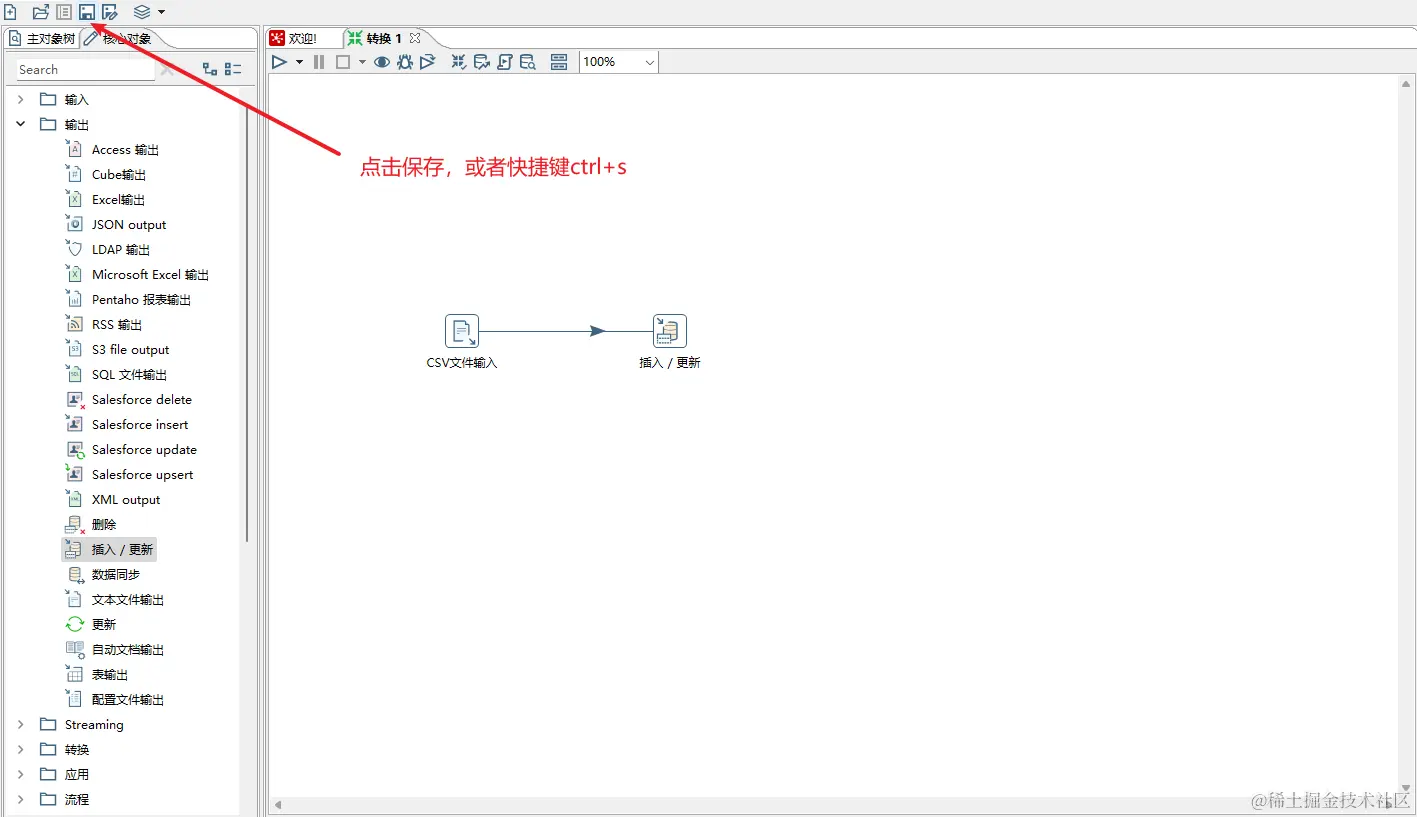Viewport: 1417px width, 817px height.
Task: Switch to the 核心对象 tab
Action: pyautogui.click(x=118, y=38)
